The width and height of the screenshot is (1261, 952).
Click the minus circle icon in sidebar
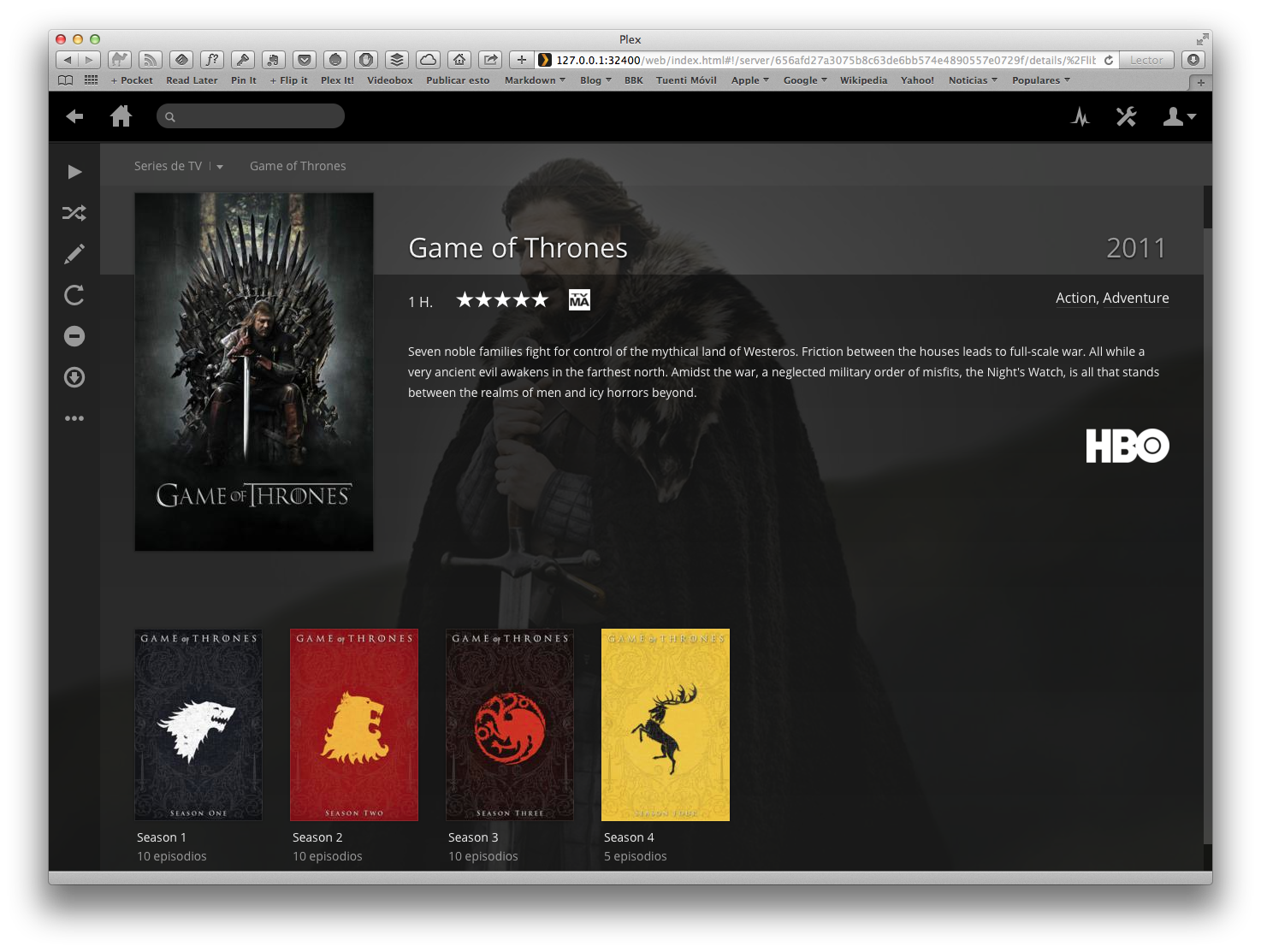pos(74,336)
